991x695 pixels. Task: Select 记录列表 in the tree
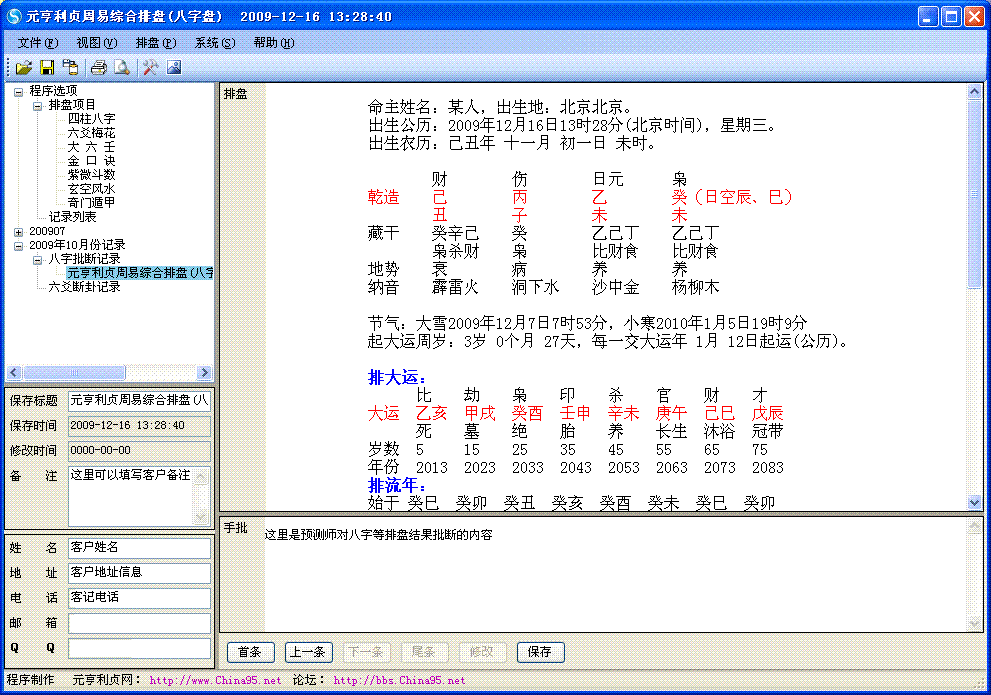point(73,217)
